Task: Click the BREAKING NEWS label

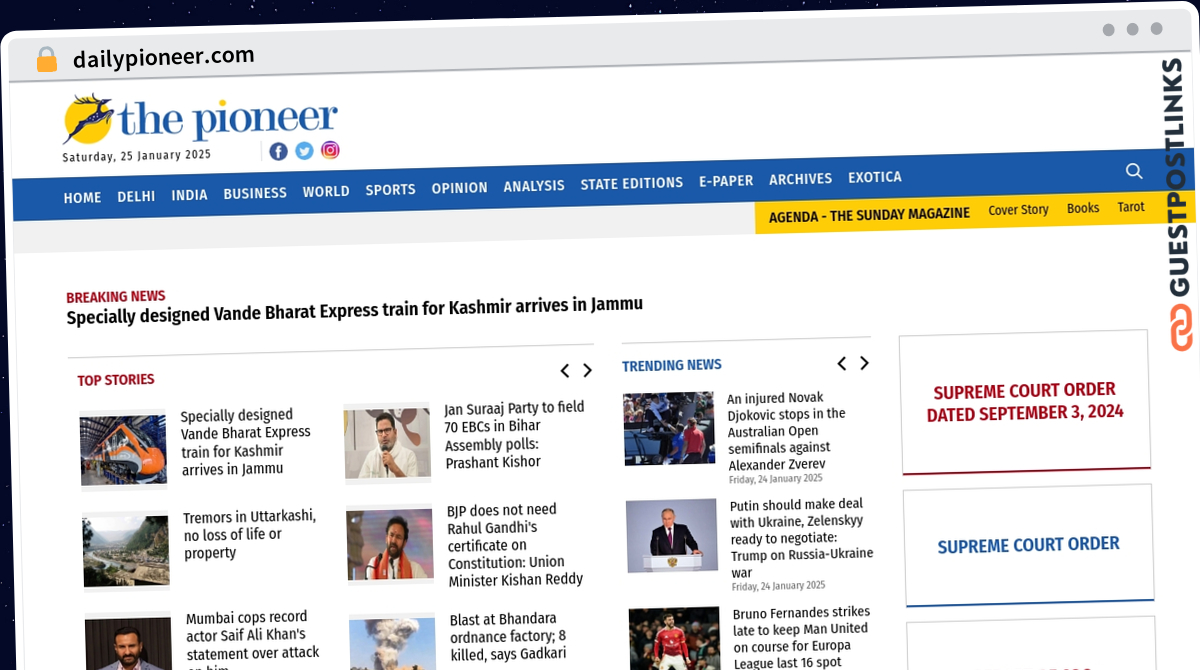Action: pyautogui.click(x=116, y=297)
